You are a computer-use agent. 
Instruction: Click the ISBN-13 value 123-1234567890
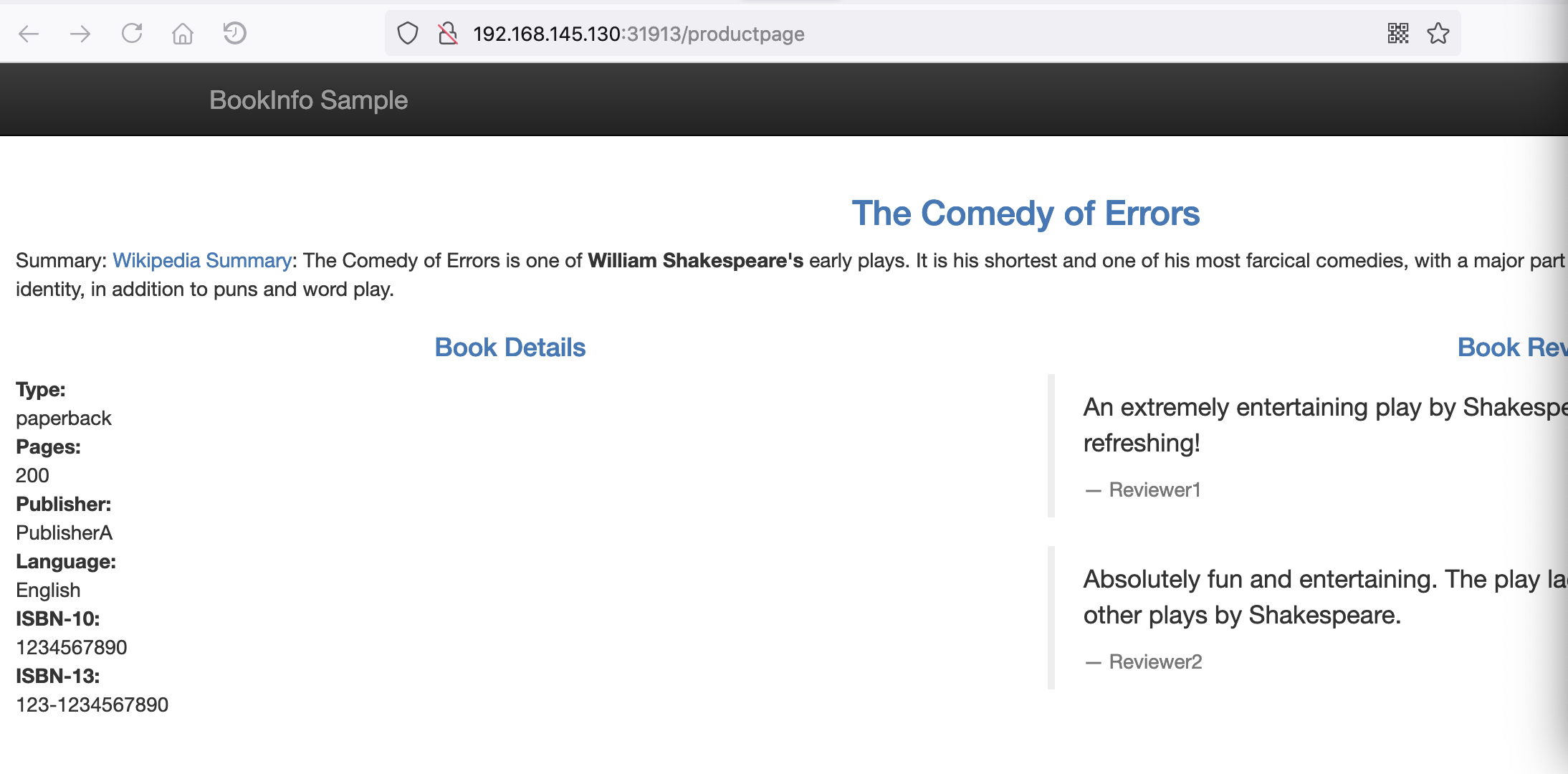(x=92, y=705)
